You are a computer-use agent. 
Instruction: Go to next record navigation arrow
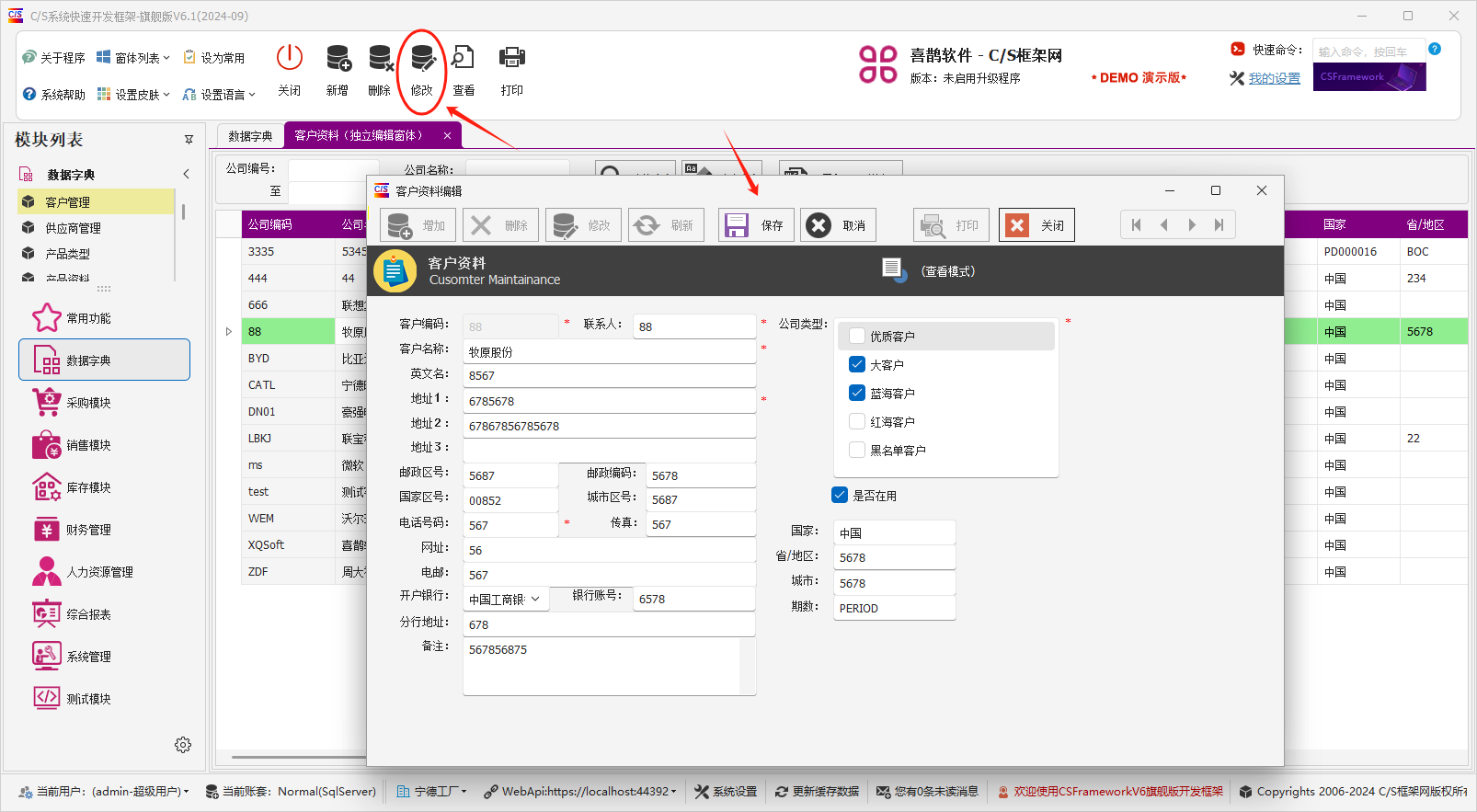point(1192,225)
